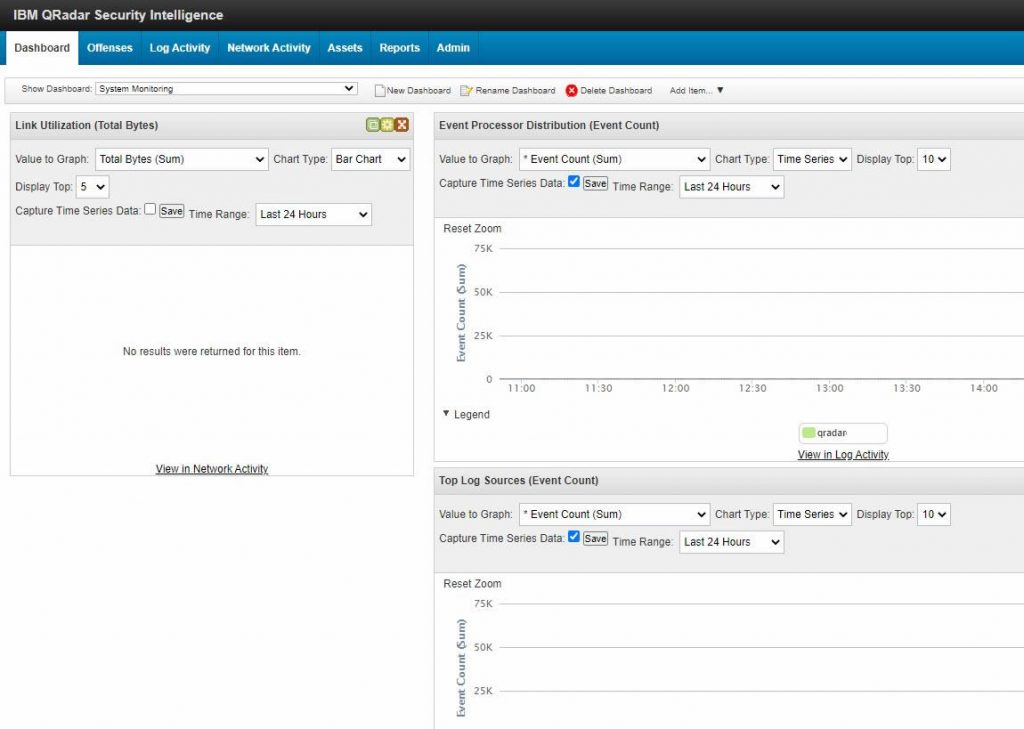Open the Add Item menu

(696, 90)
